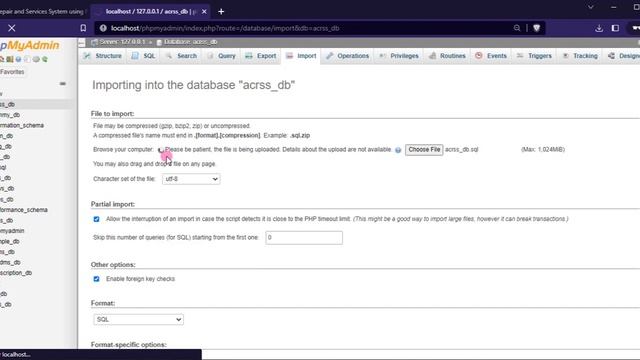Select the database ending in scription_db

pos(16,273)
